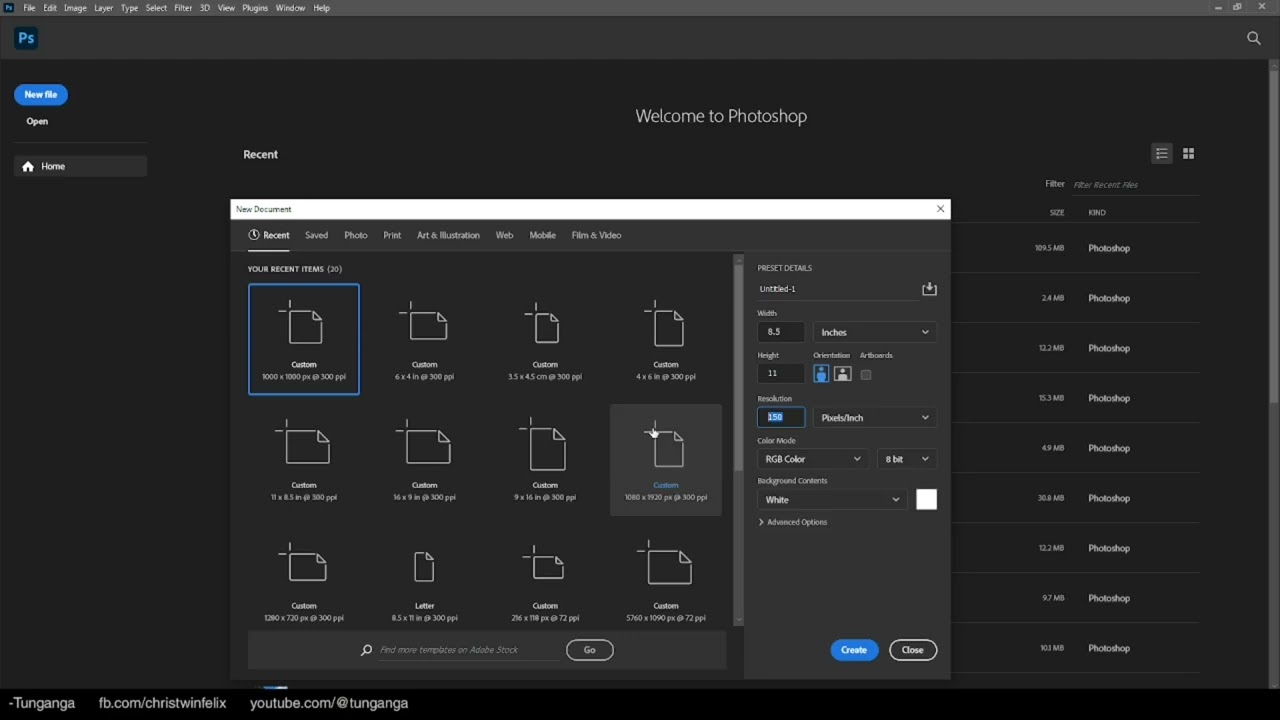Click the Recent tab clock icon
This screenshot has width=1280, height=720.
254,235
